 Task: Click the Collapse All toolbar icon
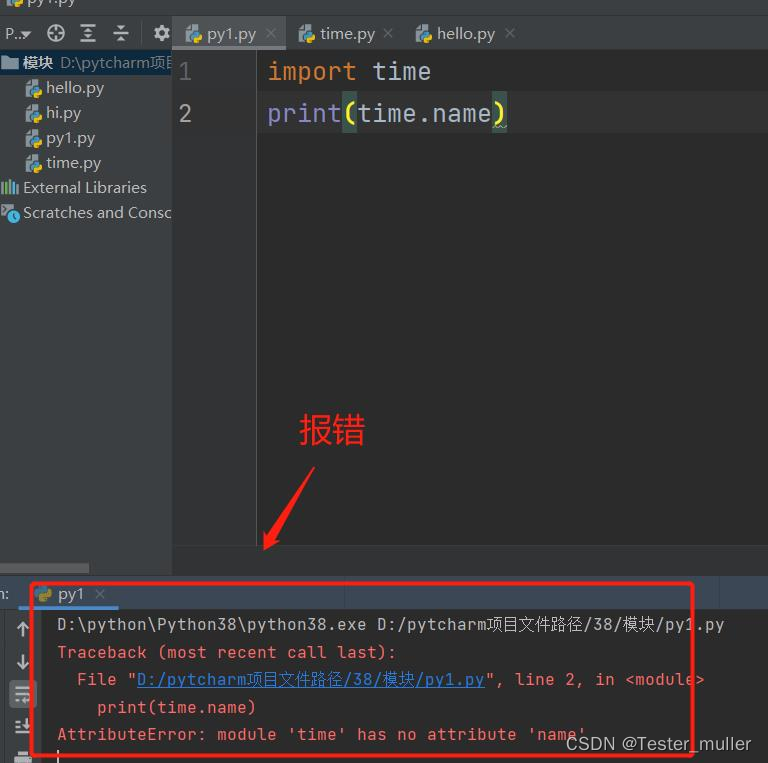[120, 33]
